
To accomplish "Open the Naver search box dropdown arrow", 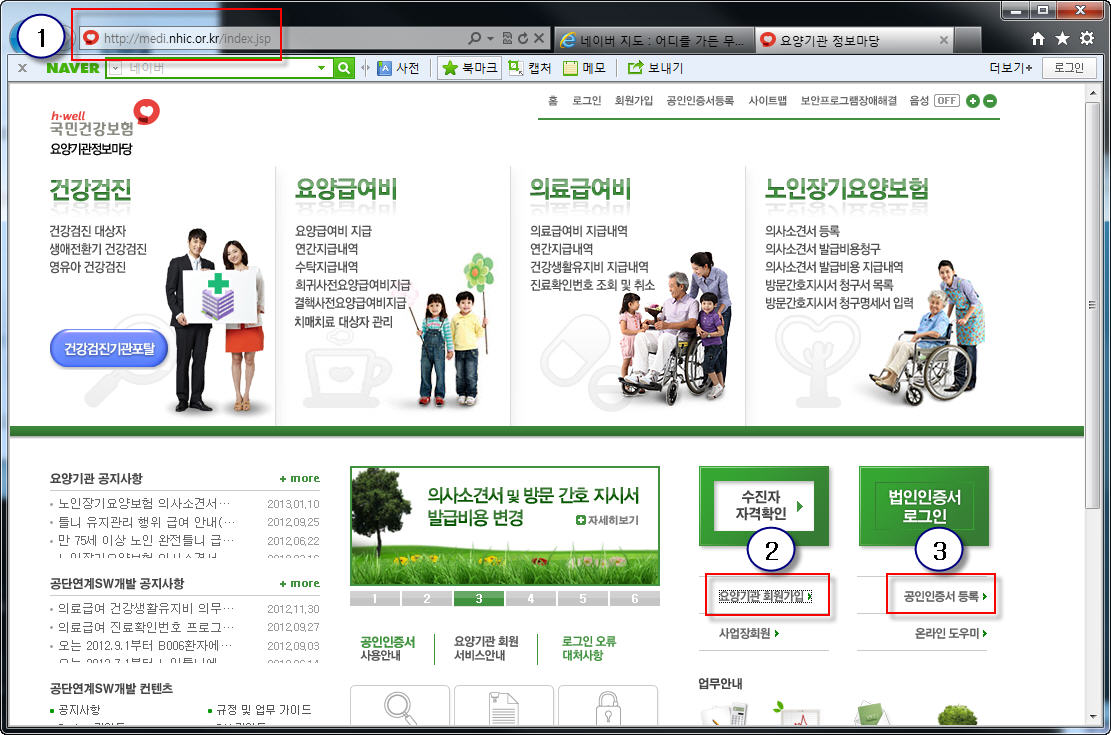I will tap(322, 68).
